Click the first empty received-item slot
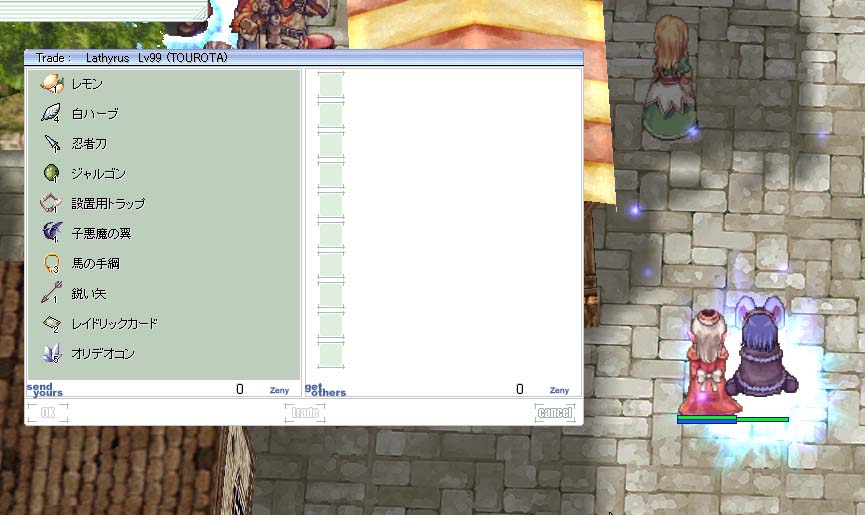The height and width of the screenshot is (515, 865). pos(331,84)
